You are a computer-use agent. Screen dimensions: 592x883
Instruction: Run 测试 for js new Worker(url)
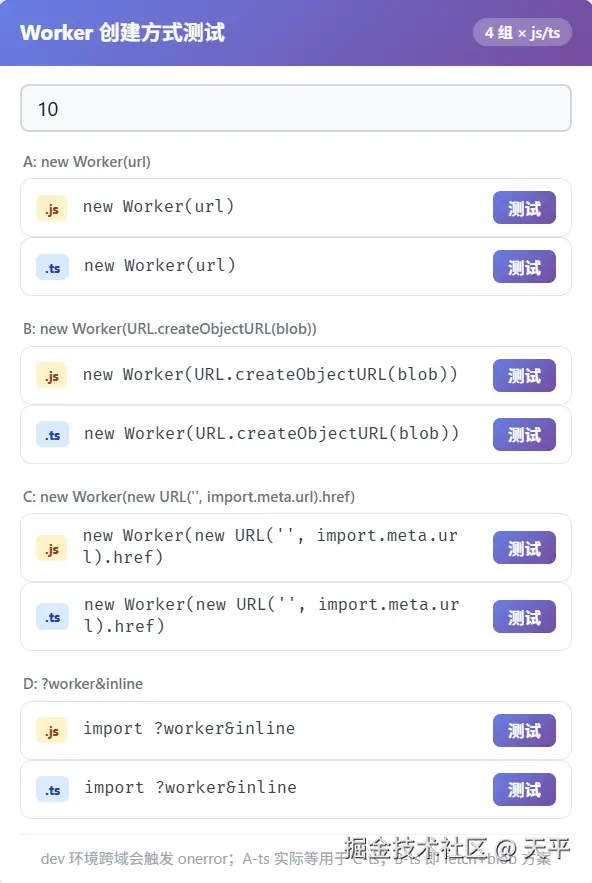point(524,208)
